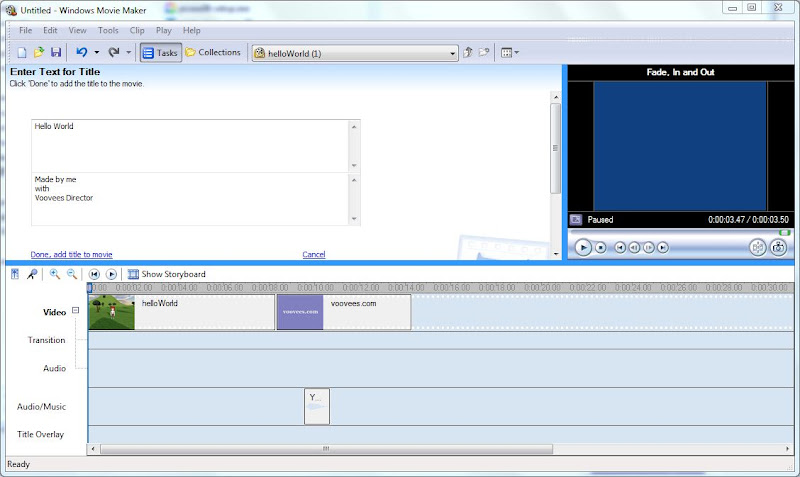Step to the previous frame
Image resolution: width=800 pixels, height=477 pixels.
[x=634, y=247]
